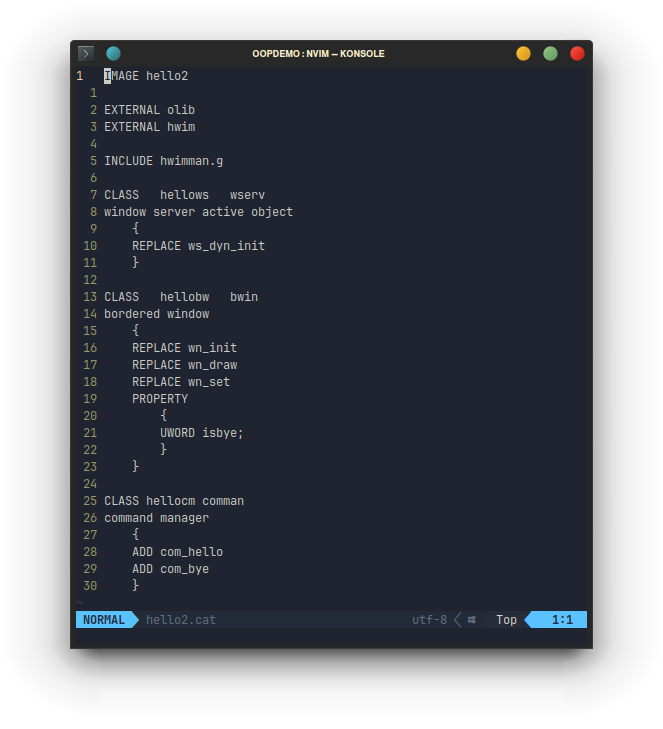The width and height of the screenshot is (663, 729).
Task: Click the opening brace on line 20
Action: (163, 415)
